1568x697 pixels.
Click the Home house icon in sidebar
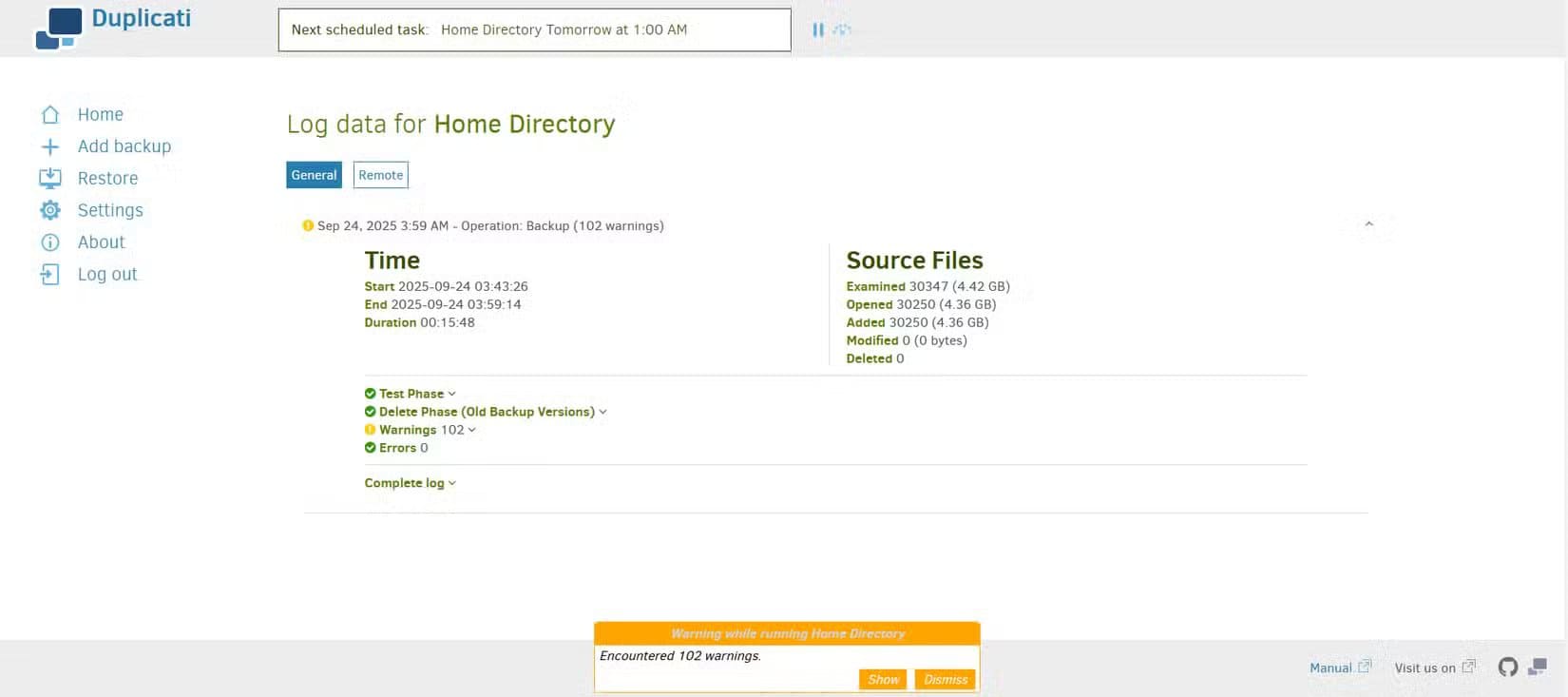[x=50, y=114]
